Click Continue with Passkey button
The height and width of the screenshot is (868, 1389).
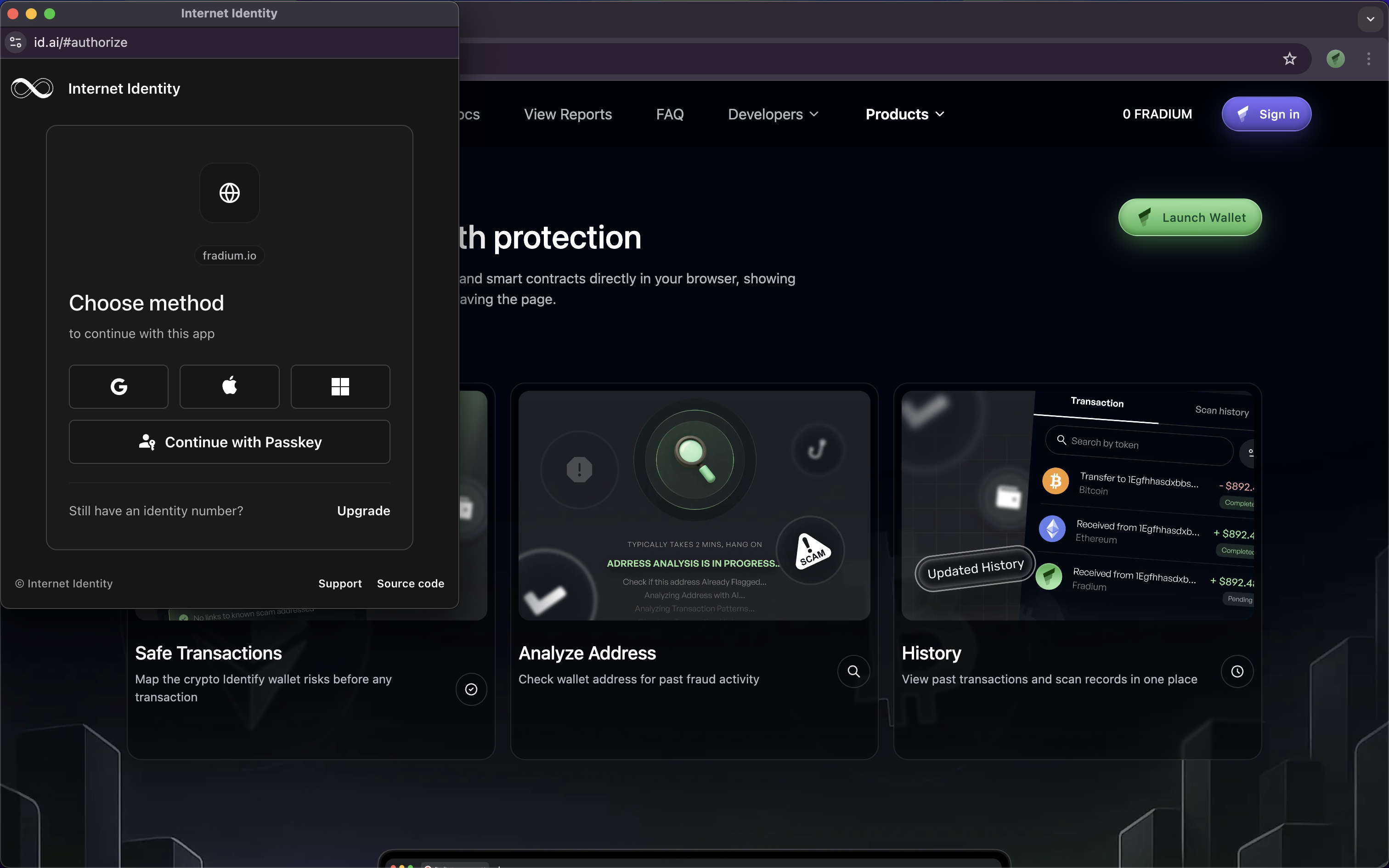(229, 442)
